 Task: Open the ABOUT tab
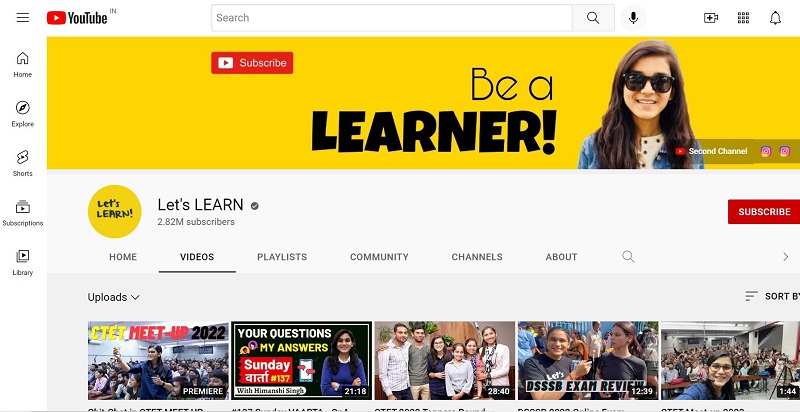point(561,257)
